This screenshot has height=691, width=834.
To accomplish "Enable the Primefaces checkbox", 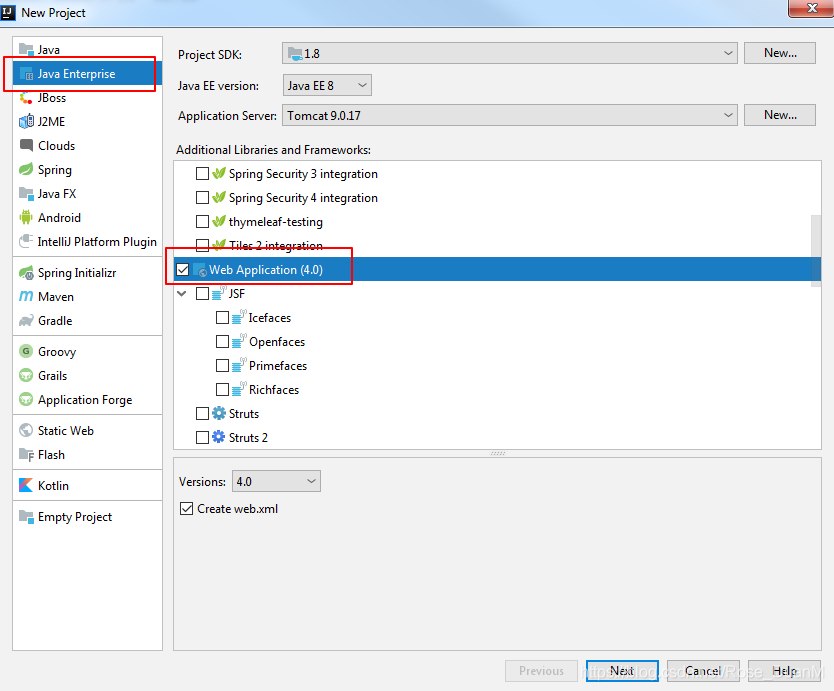I will click(222, 365).
